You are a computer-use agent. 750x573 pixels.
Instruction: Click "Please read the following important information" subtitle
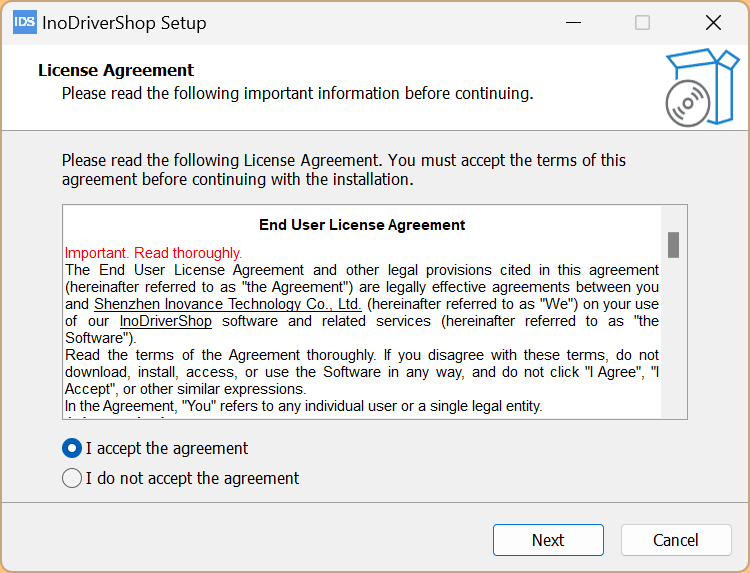click(298, 93)
